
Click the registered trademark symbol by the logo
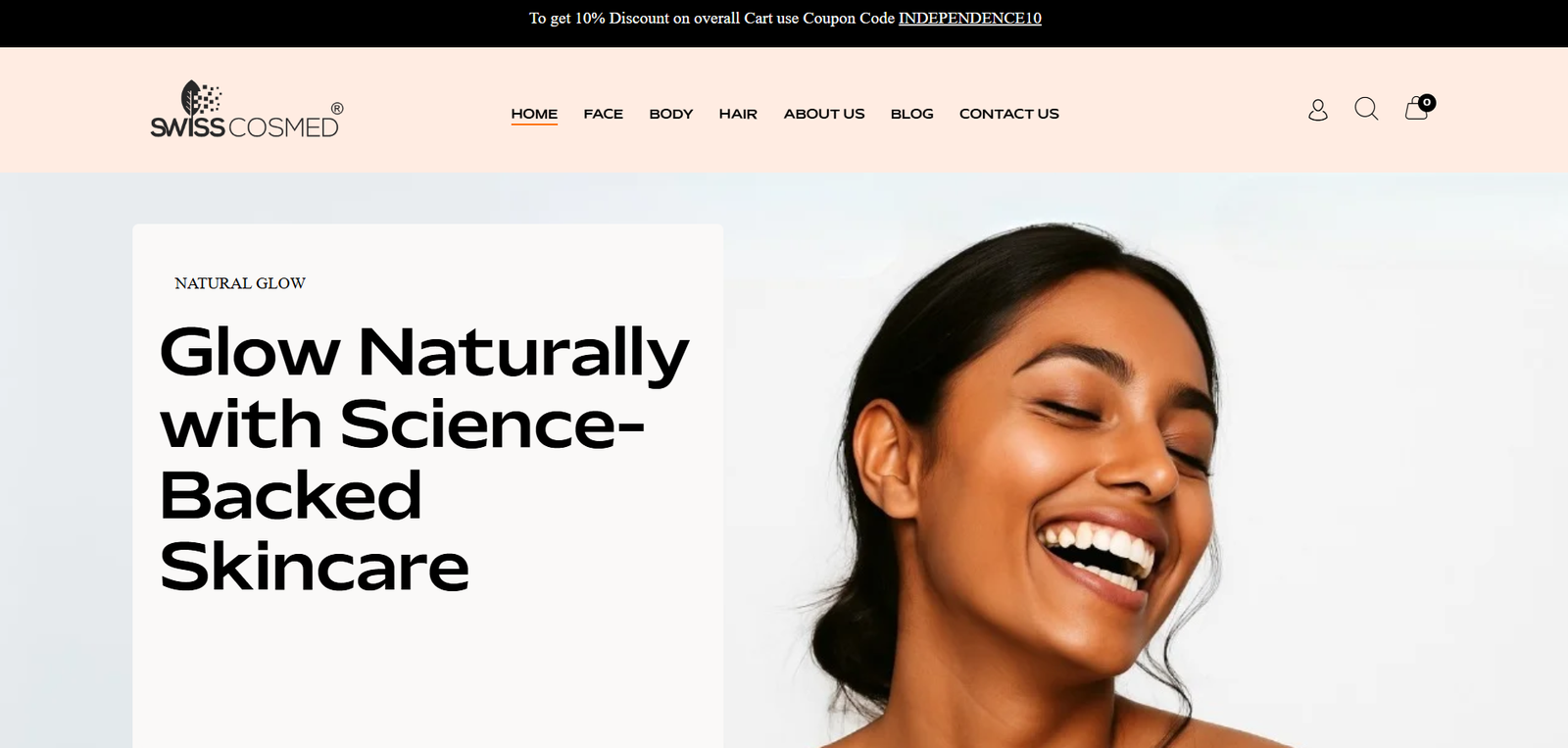click(337, 108)
